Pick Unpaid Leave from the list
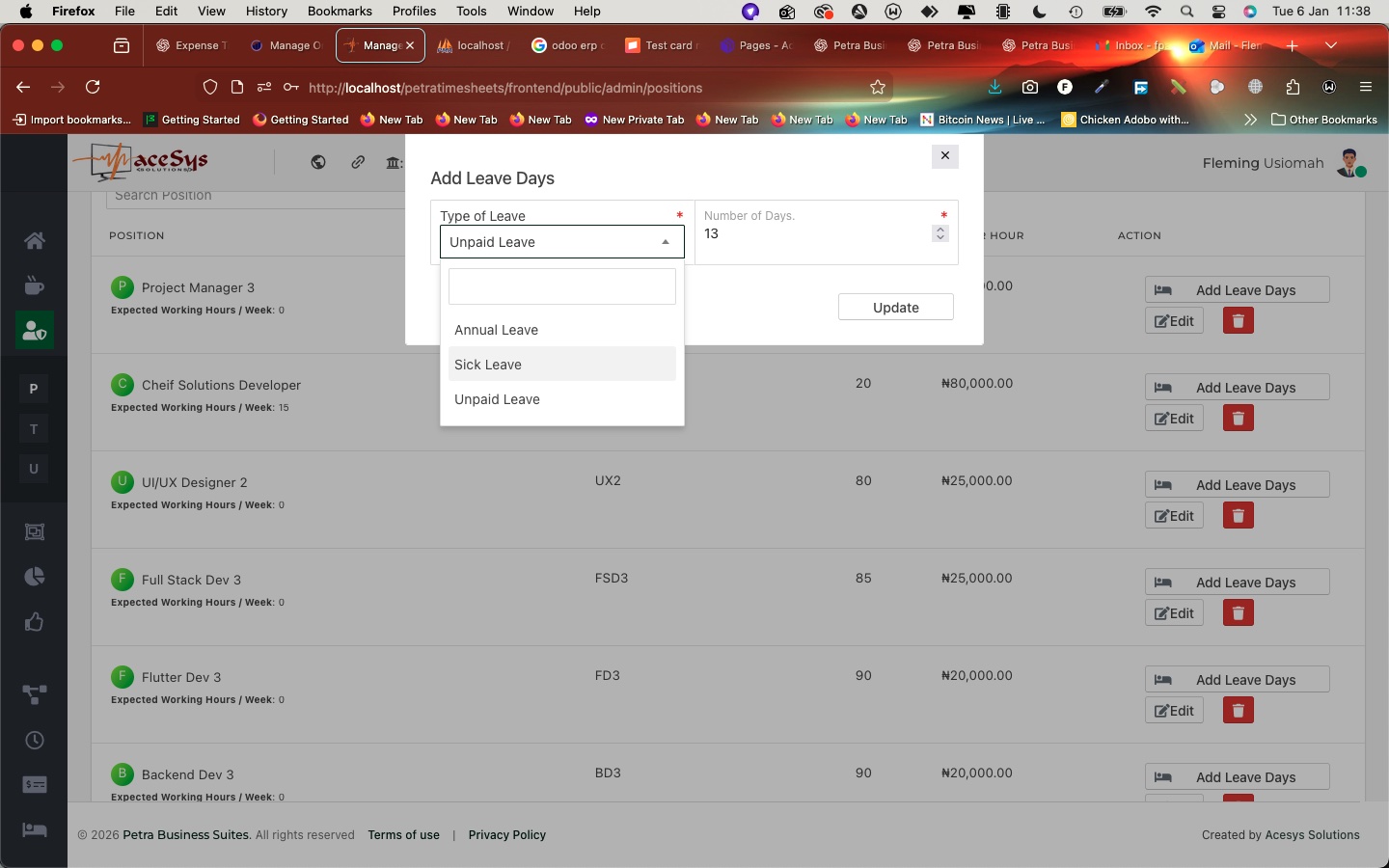 click(x=498, y=399)
